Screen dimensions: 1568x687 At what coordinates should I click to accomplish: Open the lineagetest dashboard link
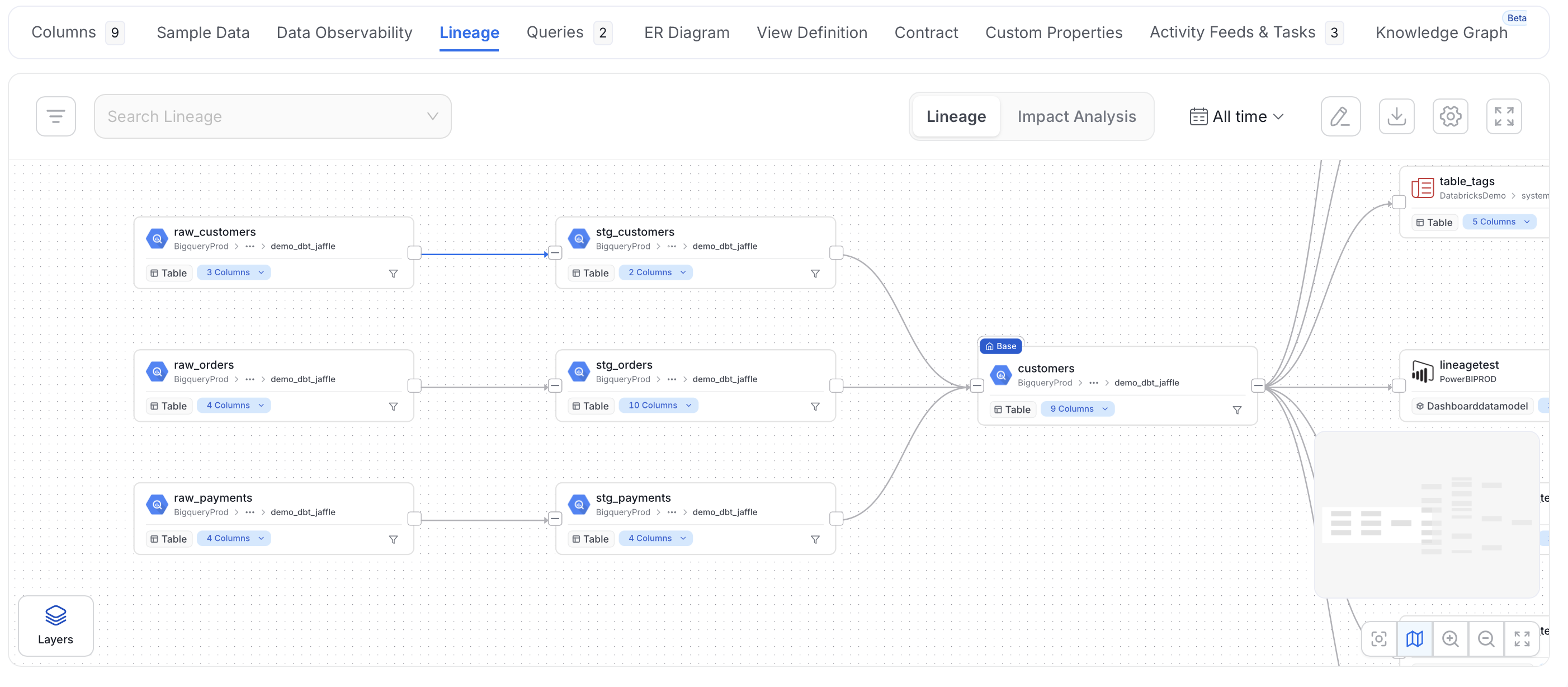point(1469,364)
